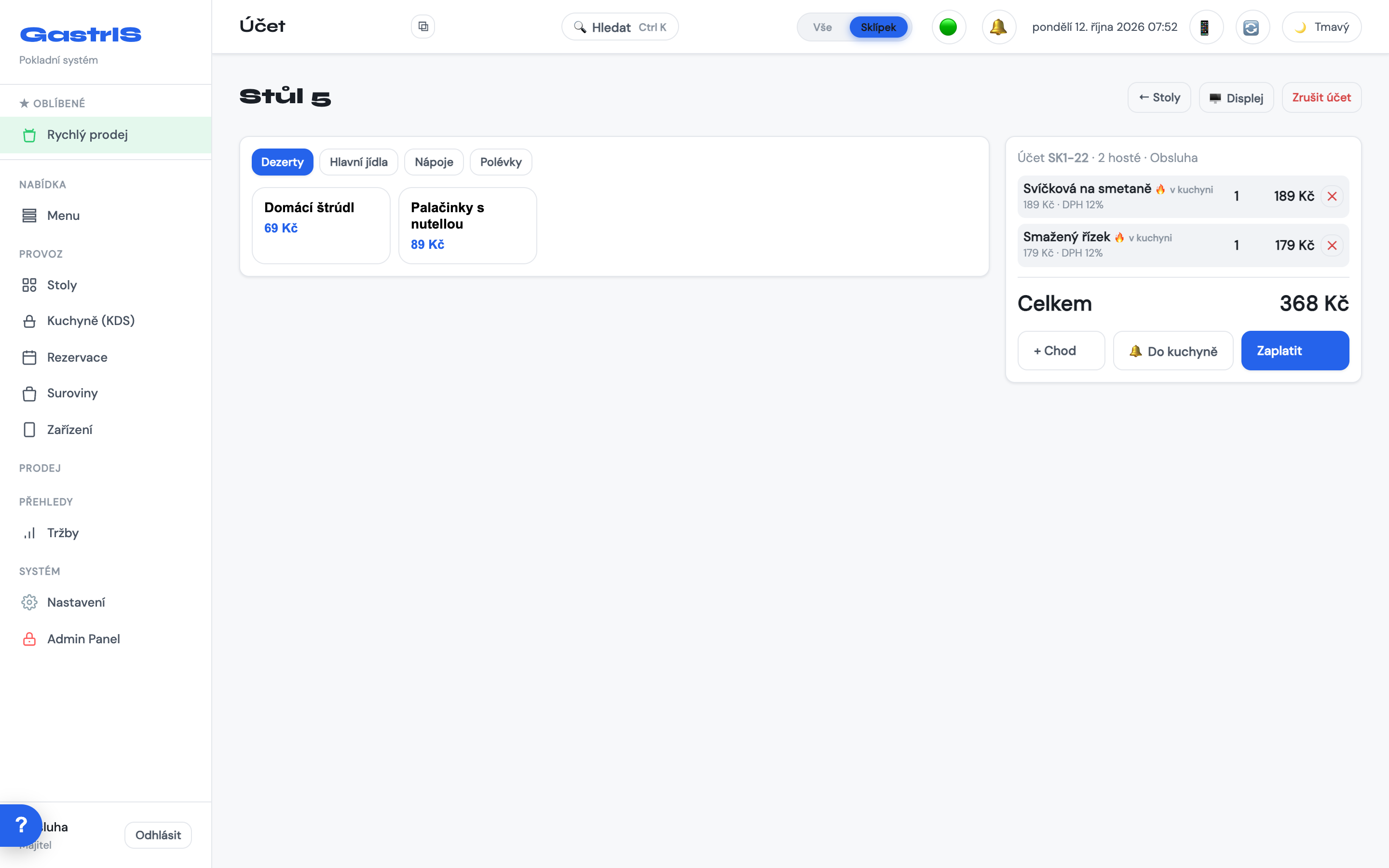The height and width of the screenshot is (868, 1389).
Task: Click the 368 Kč total amount
Action: pyautogui.click(x=1314, y=304)
